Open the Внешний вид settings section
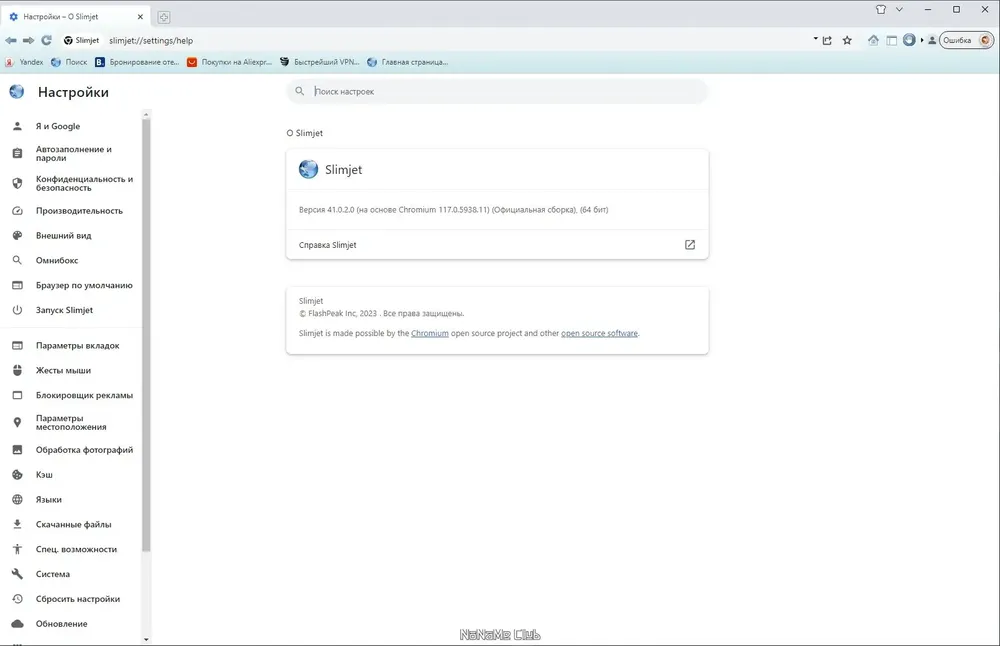Image resolution: width=1000 pixels, height=646 pixels. click(71, 235)
